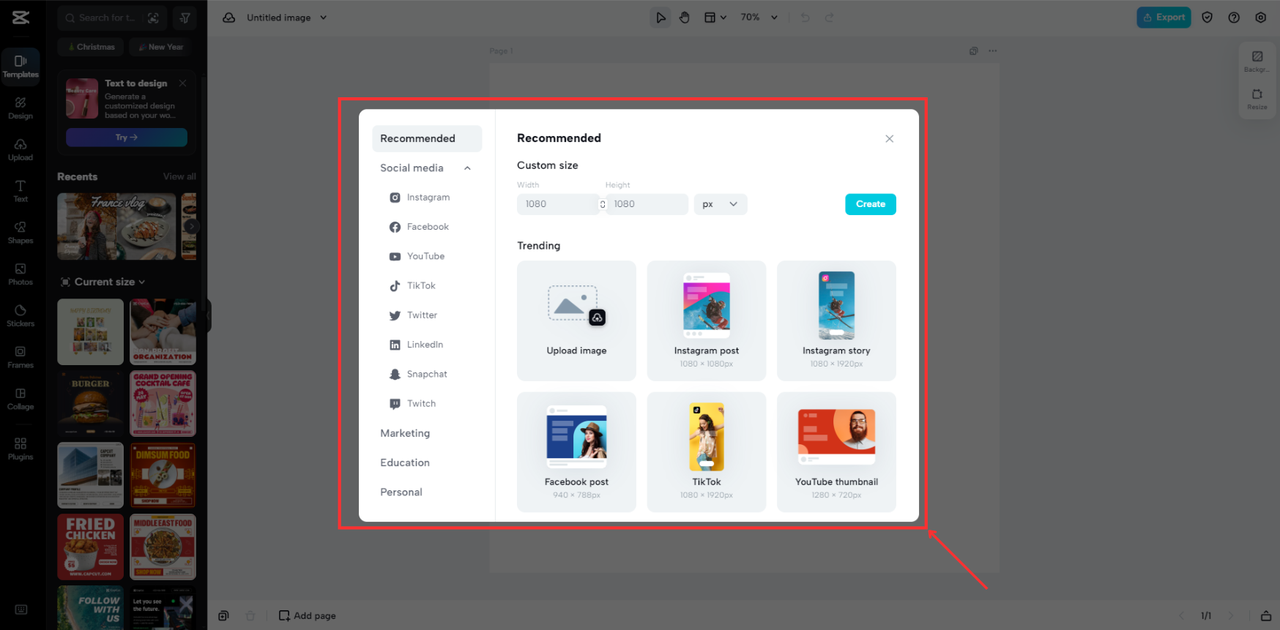The height and width of the screenshot is (630, 1280).
Task: Open the Collage sidebar panel
Action: pos(20,399)
